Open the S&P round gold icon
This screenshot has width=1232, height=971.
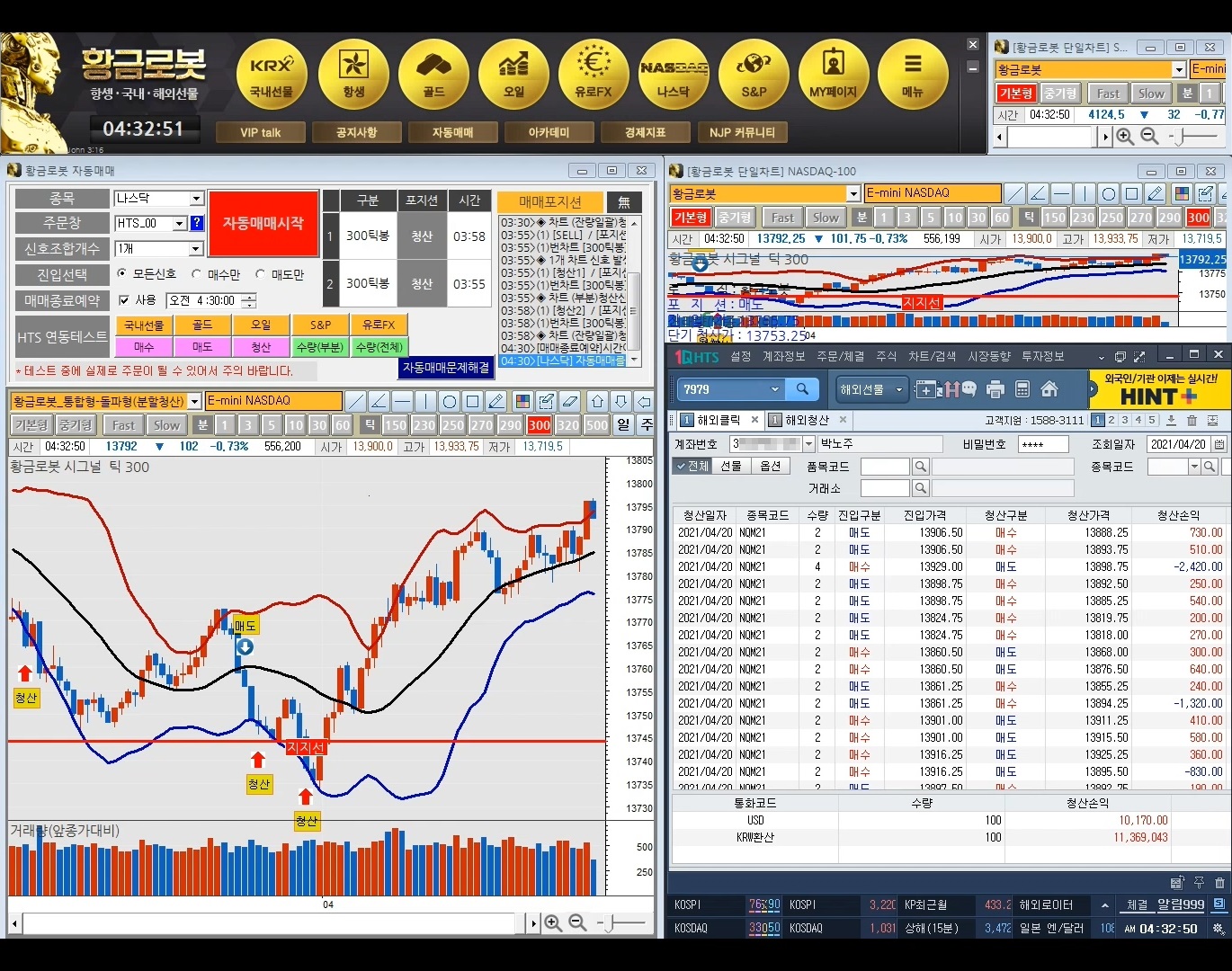click(x=754, y=75)
